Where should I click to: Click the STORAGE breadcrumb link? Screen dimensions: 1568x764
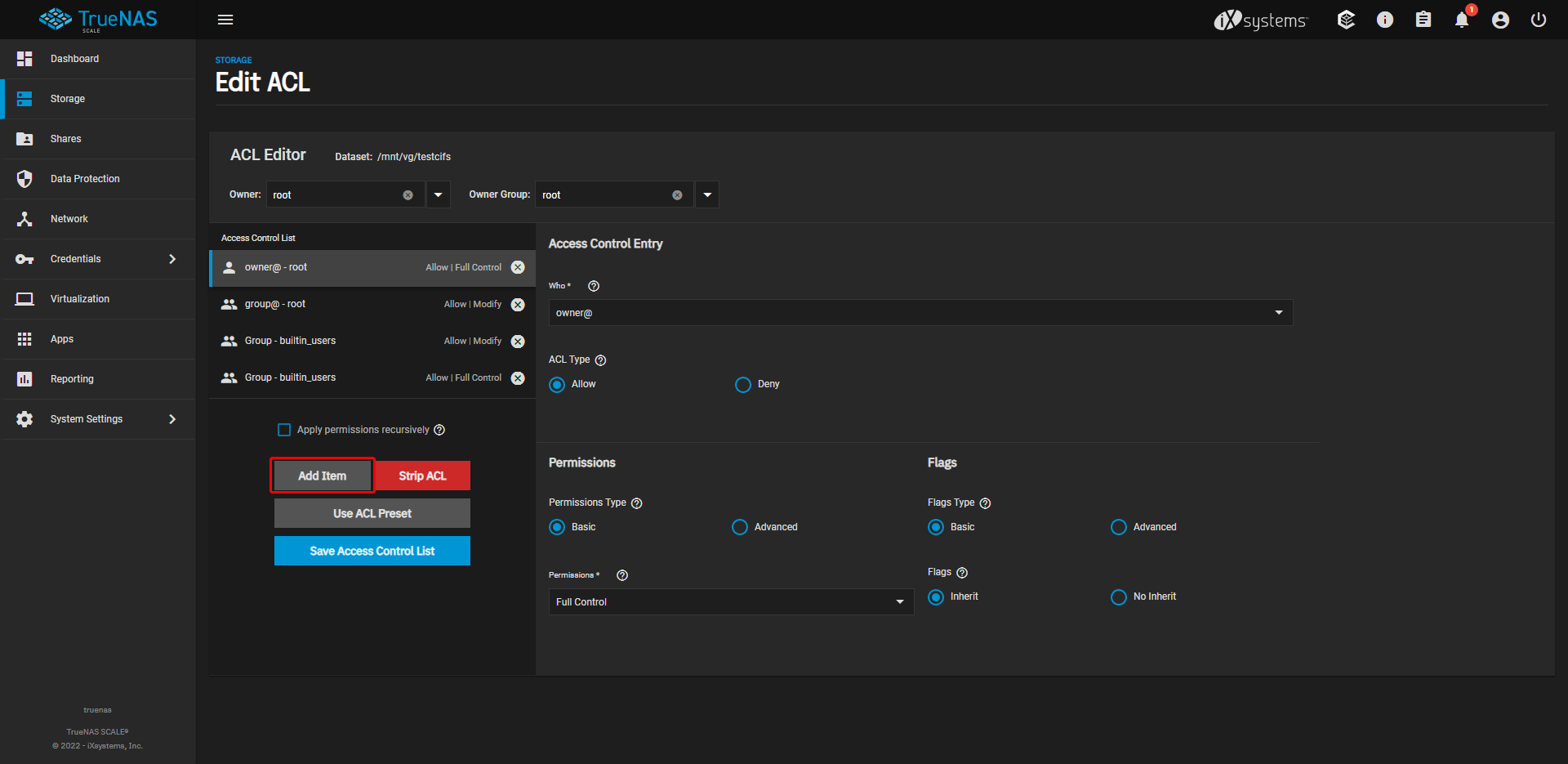coord(234,60)
